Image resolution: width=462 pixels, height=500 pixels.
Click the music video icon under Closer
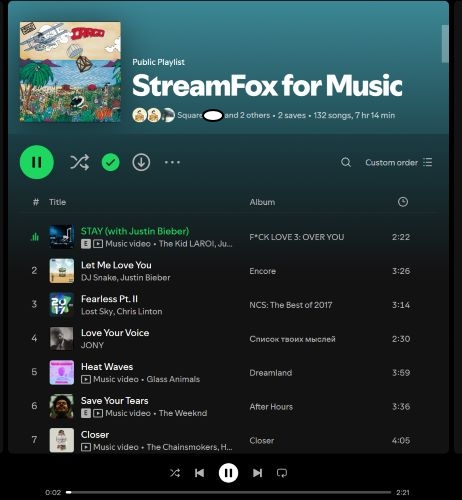click(x=86, y=447)
